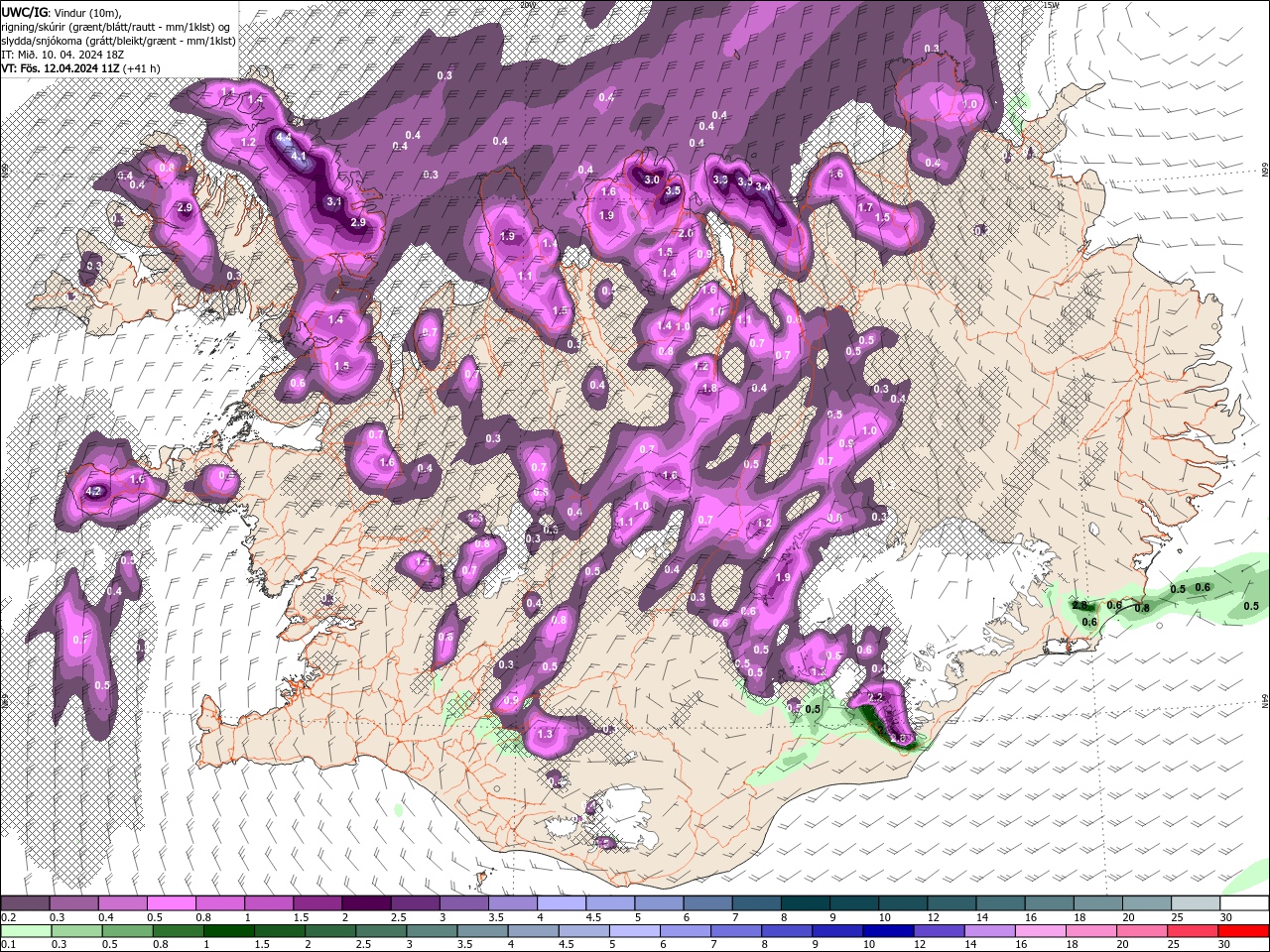Screen dimensions: 1270x952
Task: Pick lower scale light blue swatch between 5 and 6
Action: tap(637, 931)
